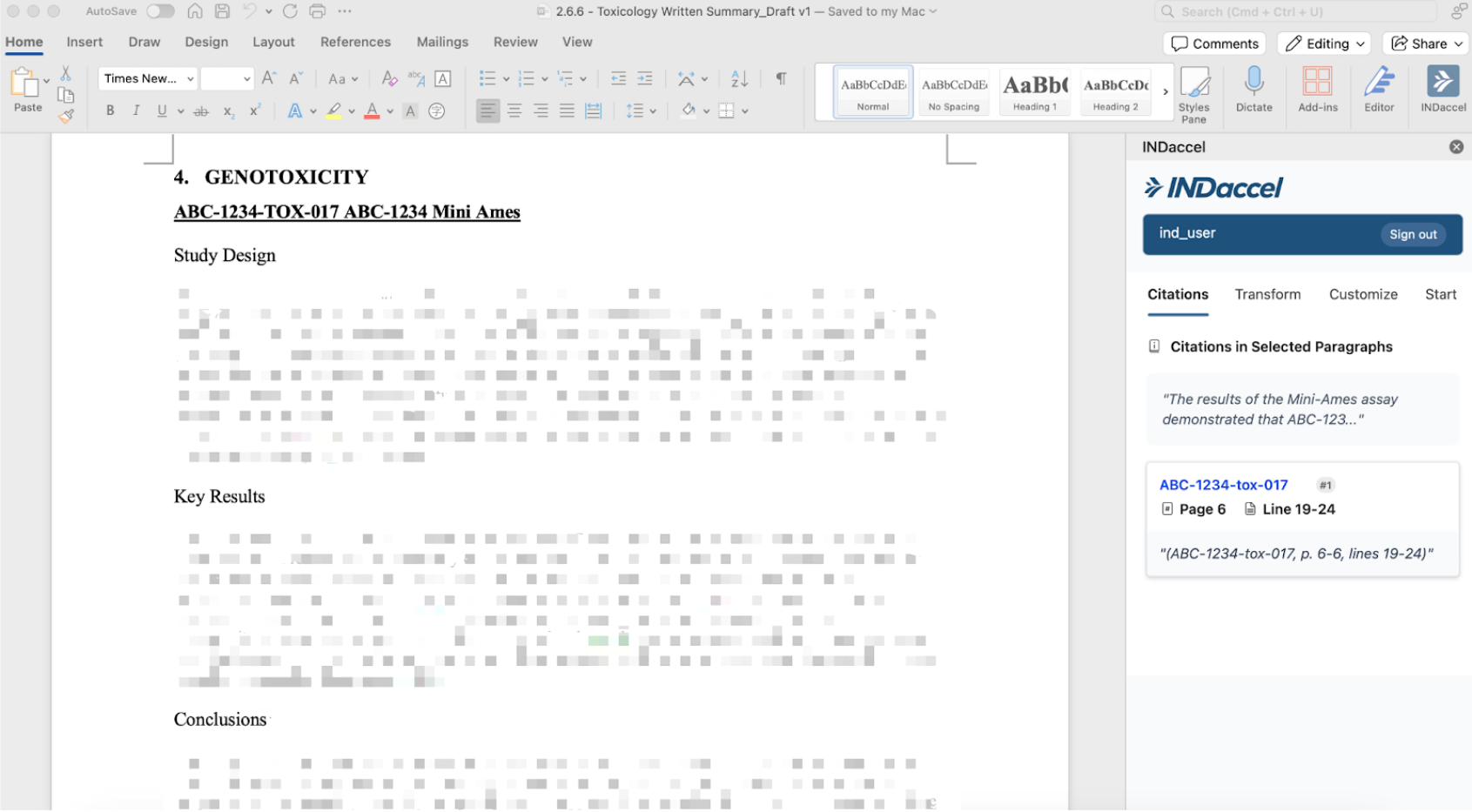The height and width of the screenshot is (812, 1472).
Task: Apply the yellow text highlight color
Action: click(333, 111)
